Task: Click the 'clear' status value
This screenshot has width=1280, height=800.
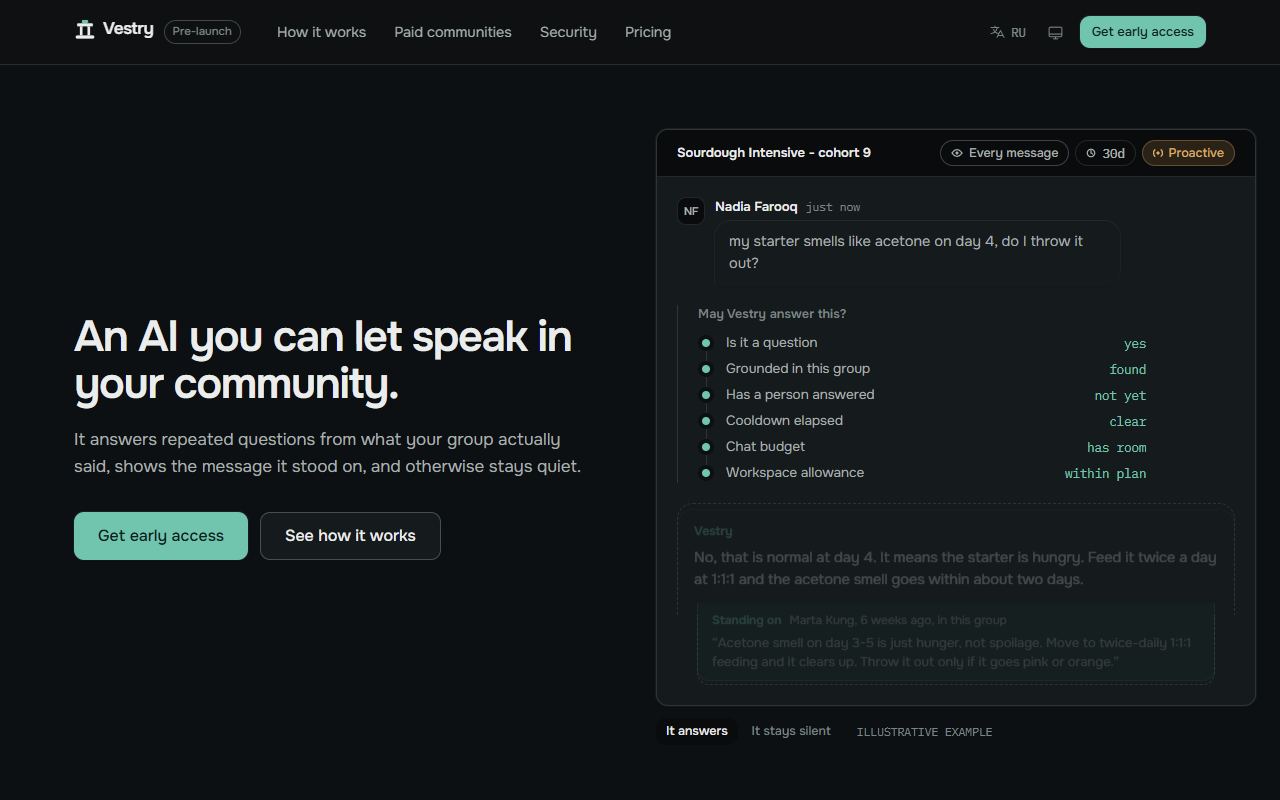Action: pos(1128,422)
